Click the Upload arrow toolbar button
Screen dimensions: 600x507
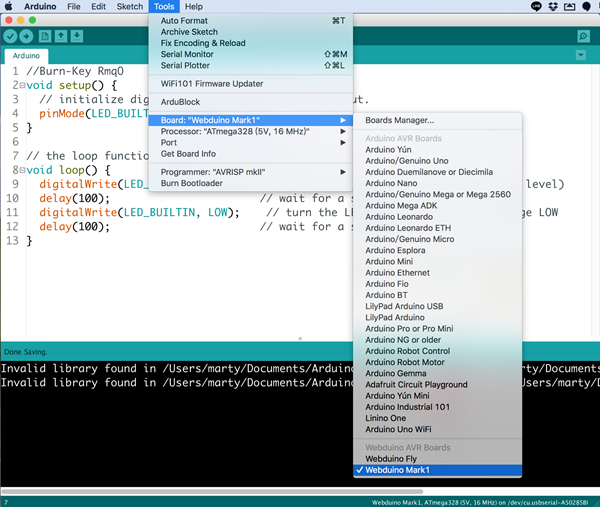coord(27,37)
